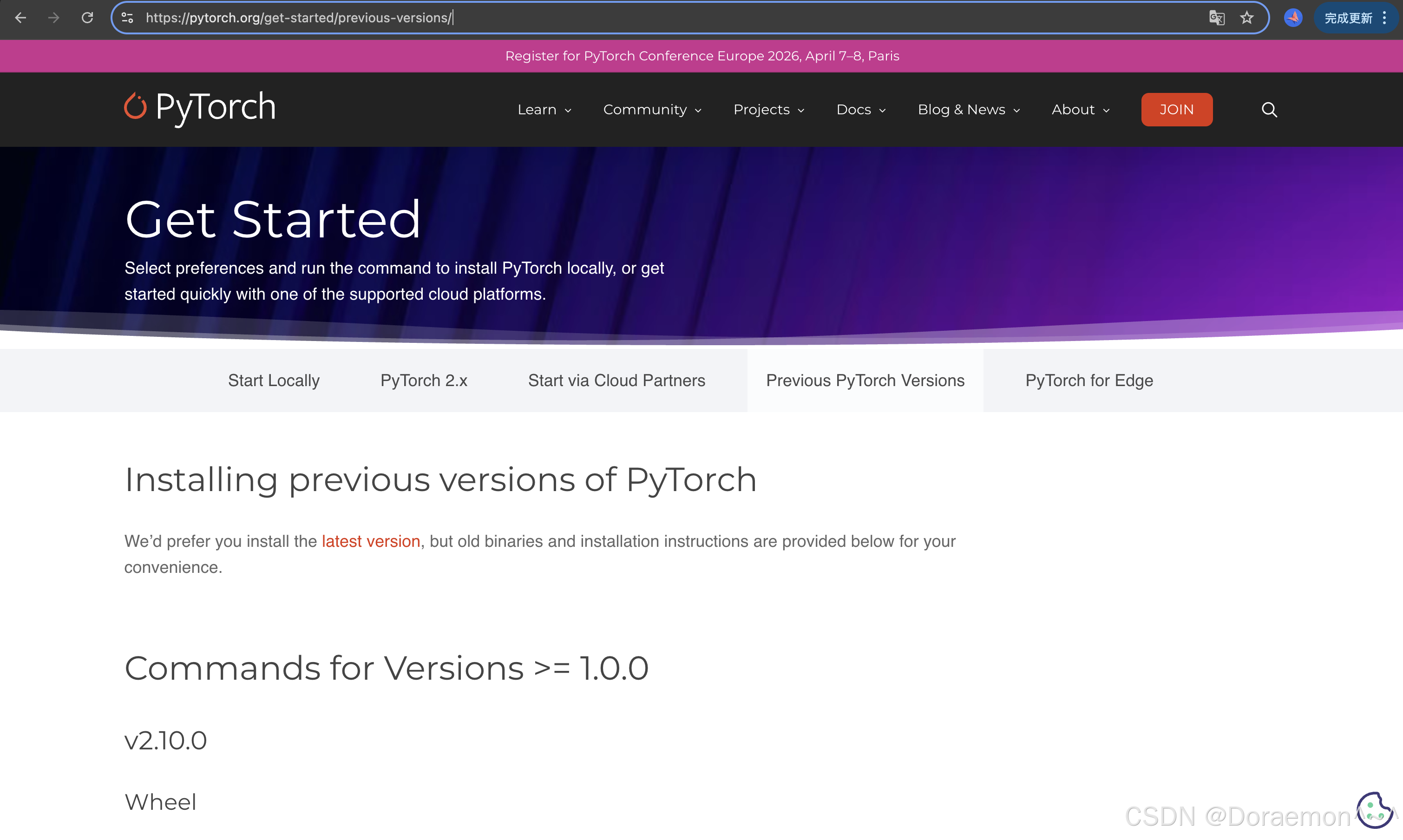The width and height of the screenshot is (1403, 840).
Task: Follow the latest version link
Action: [x=371, y=541]
